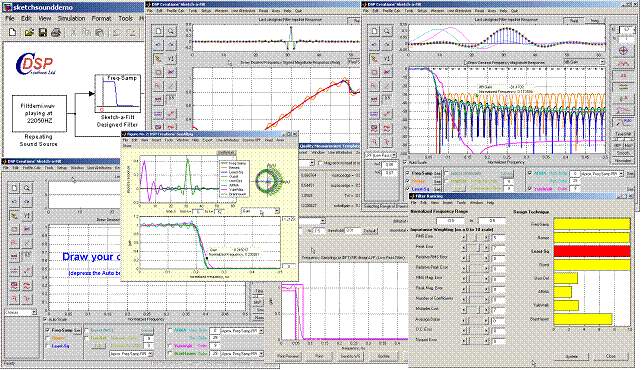Select red line tool in middle Sketch-a-Filt window
641x370 pixels.
[171, 86]
